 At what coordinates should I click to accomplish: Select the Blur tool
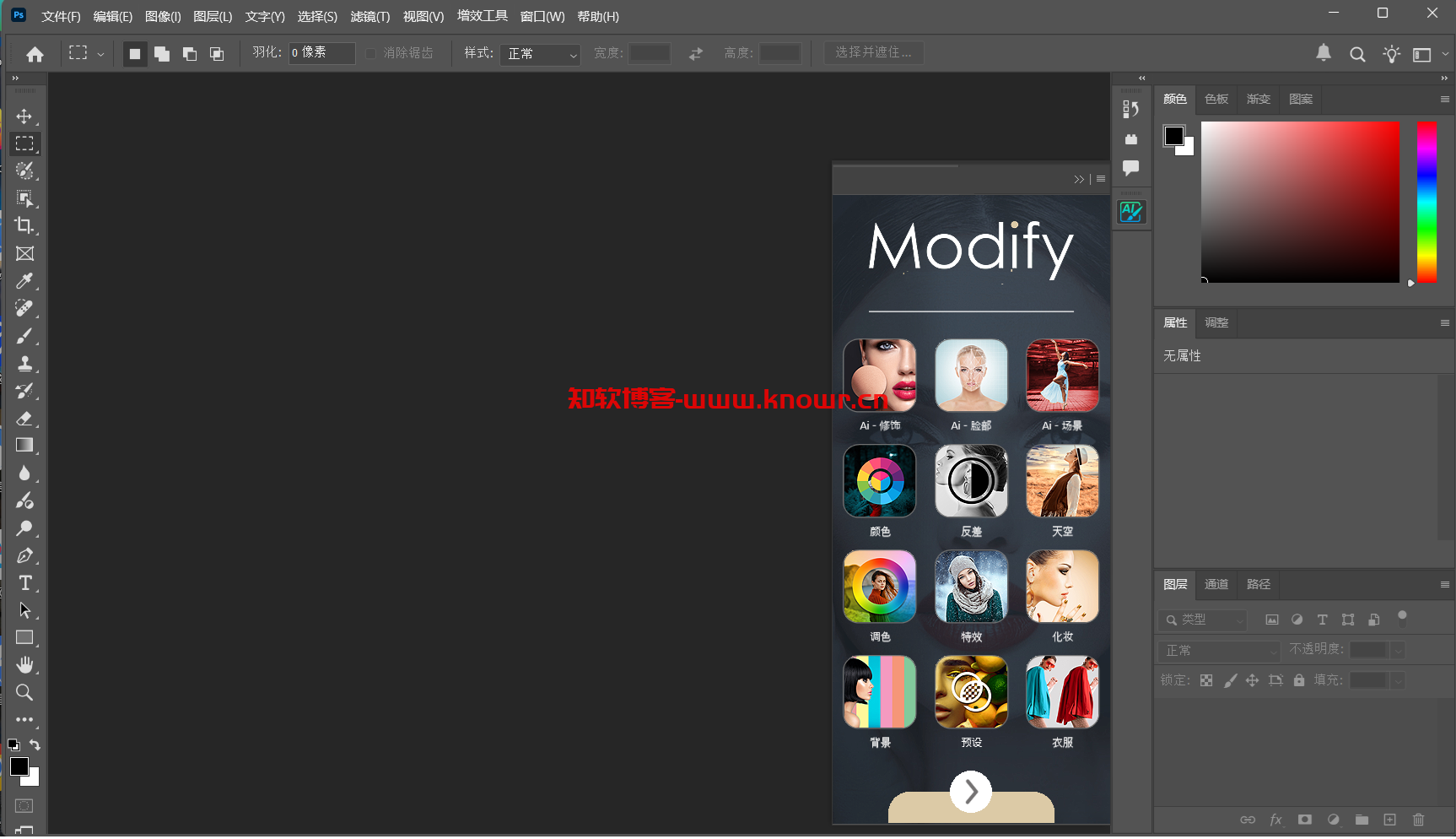pyautogui.click(x=24, y=473)
